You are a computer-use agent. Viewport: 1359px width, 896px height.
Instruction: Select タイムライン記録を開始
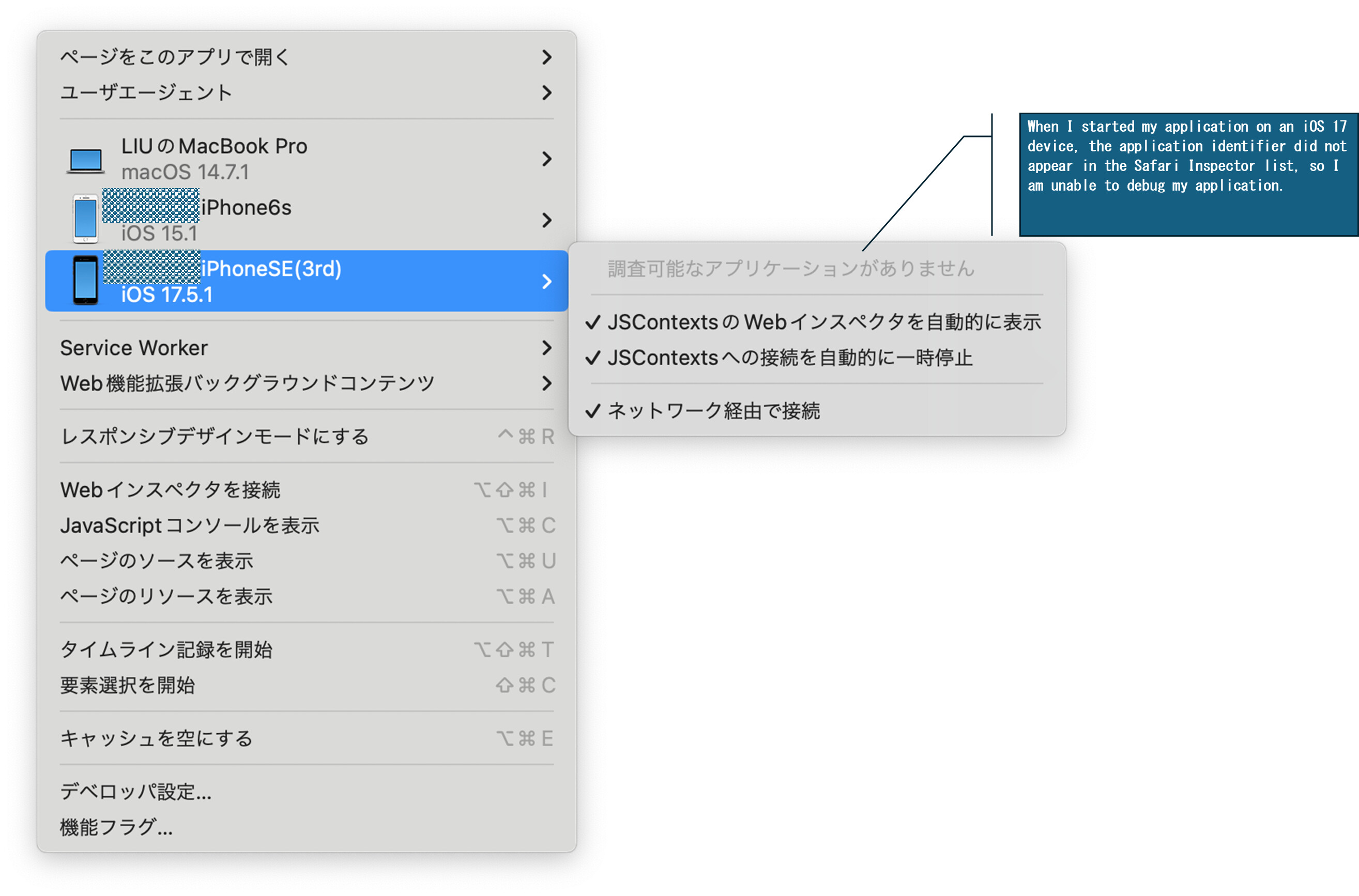(166, 650)
